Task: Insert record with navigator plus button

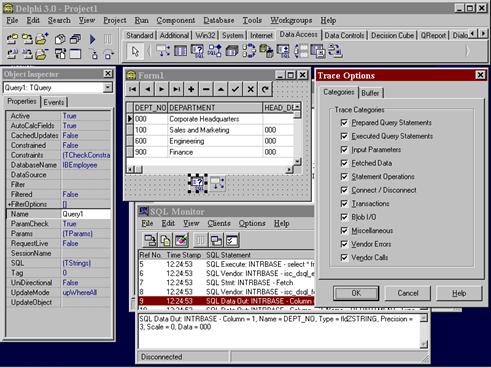Action: tap(191, 89)
